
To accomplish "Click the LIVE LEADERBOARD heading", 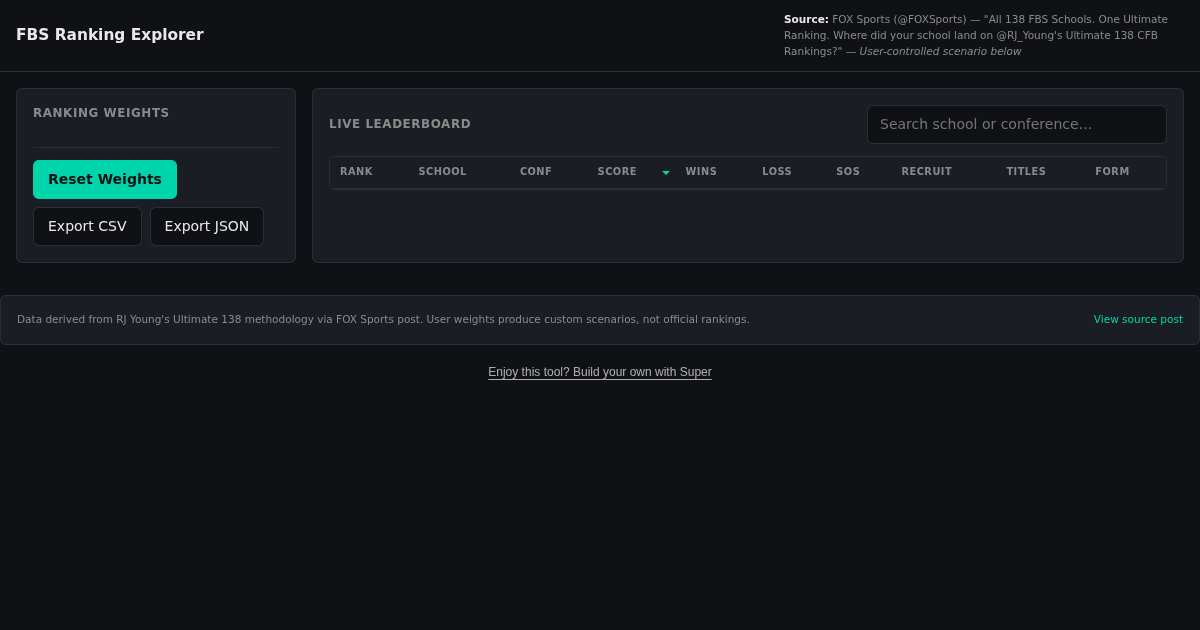I will [x=400, y=124].
